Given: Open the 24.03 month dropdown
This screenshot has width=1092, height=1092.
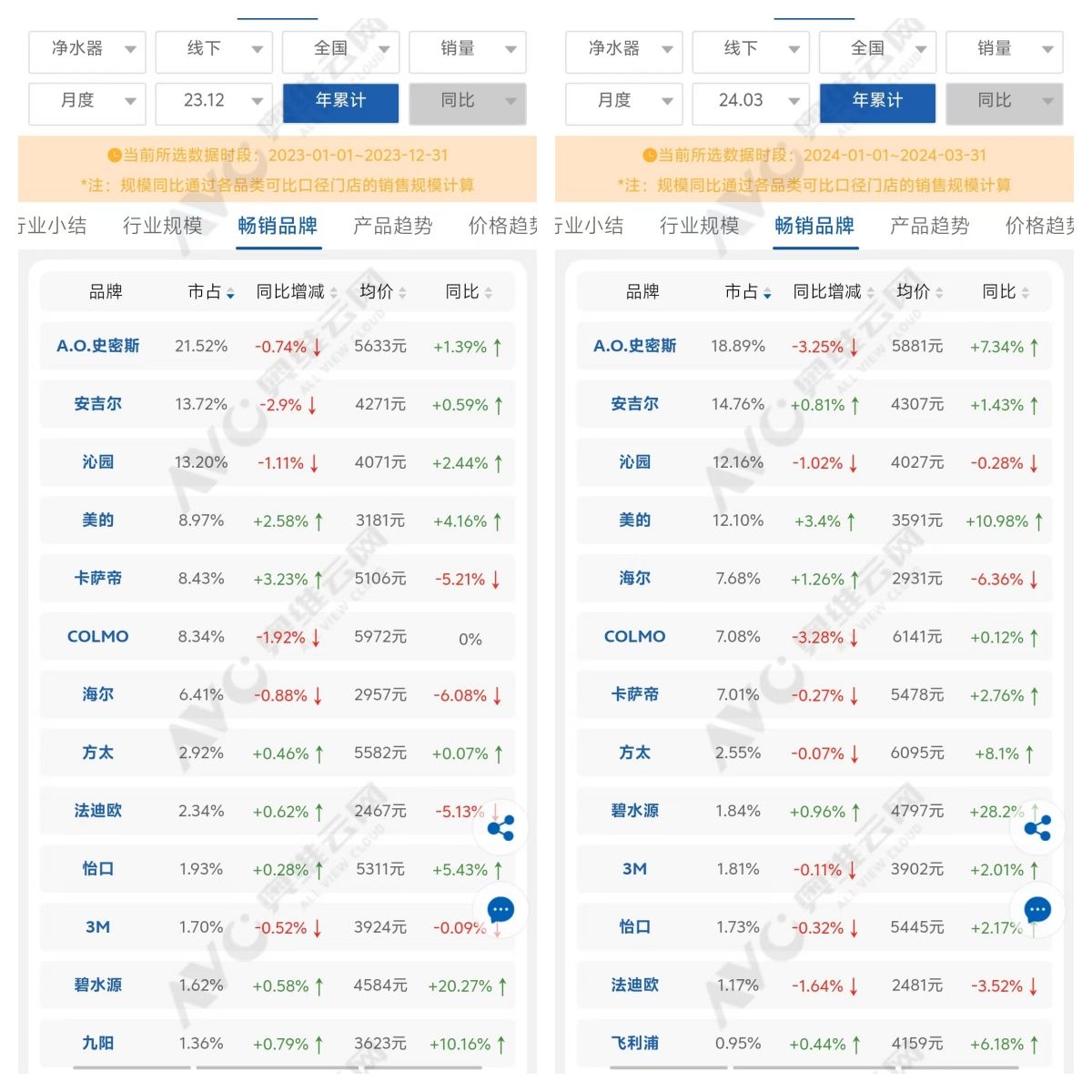Looking at the screenshot, I should pos(751,102).
